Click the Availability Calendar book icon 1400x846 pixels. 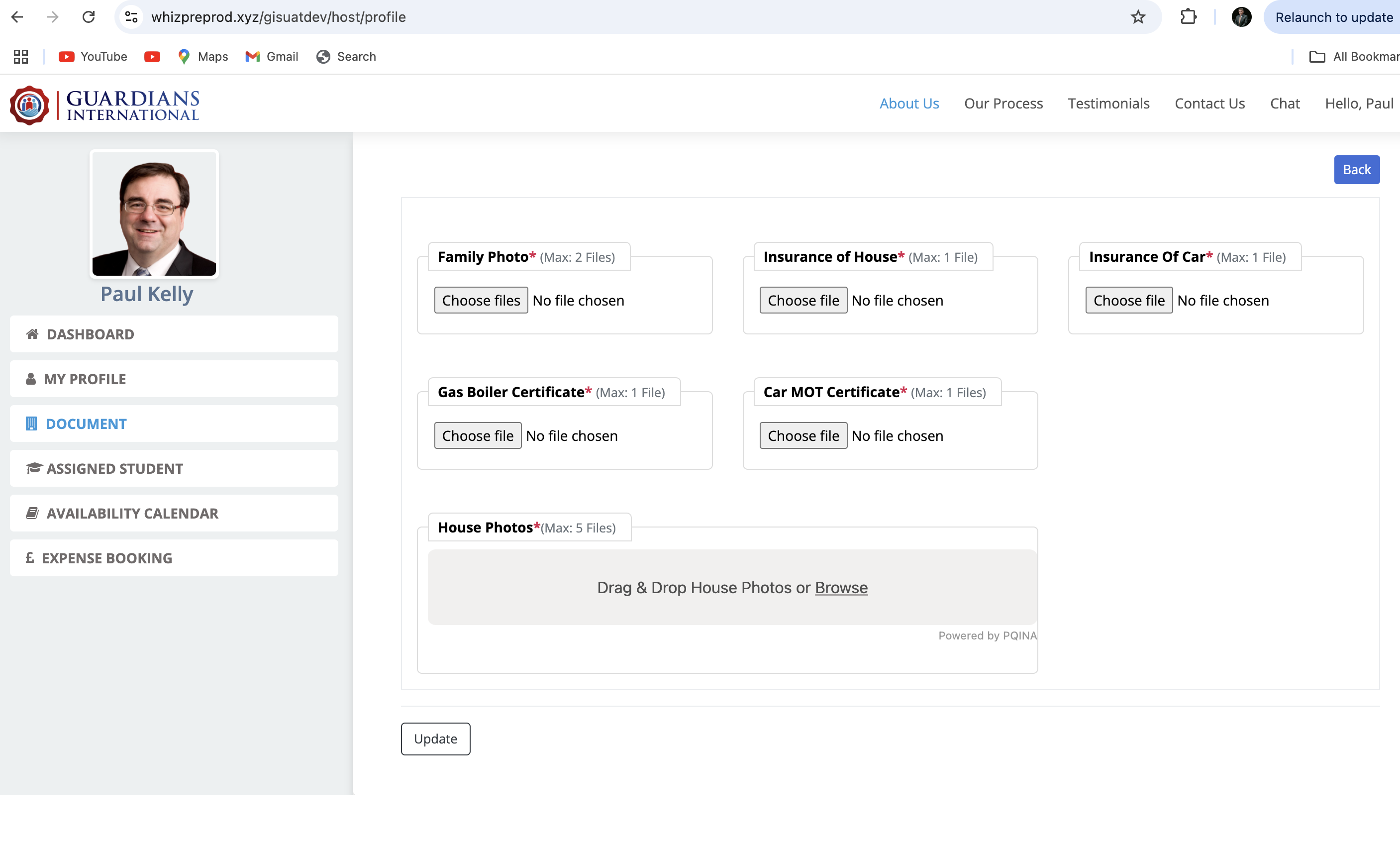click(32, 513)
